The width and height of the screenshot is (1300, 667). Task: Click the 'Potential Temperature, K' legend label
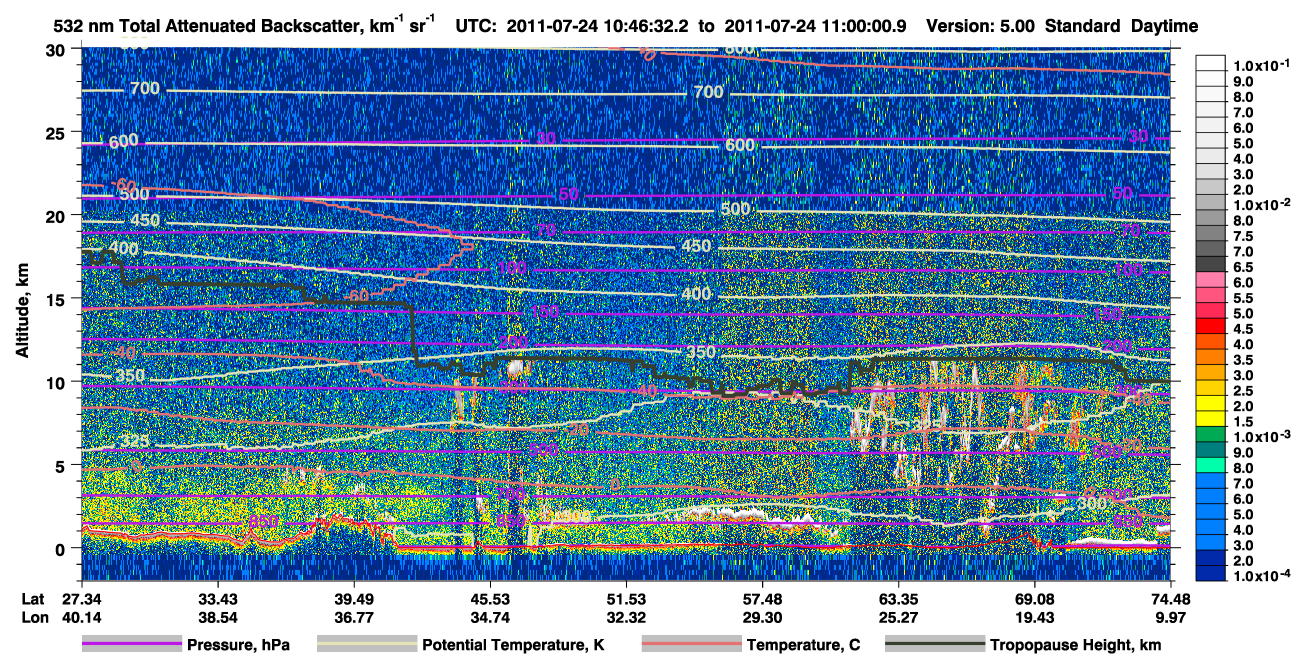513,646
